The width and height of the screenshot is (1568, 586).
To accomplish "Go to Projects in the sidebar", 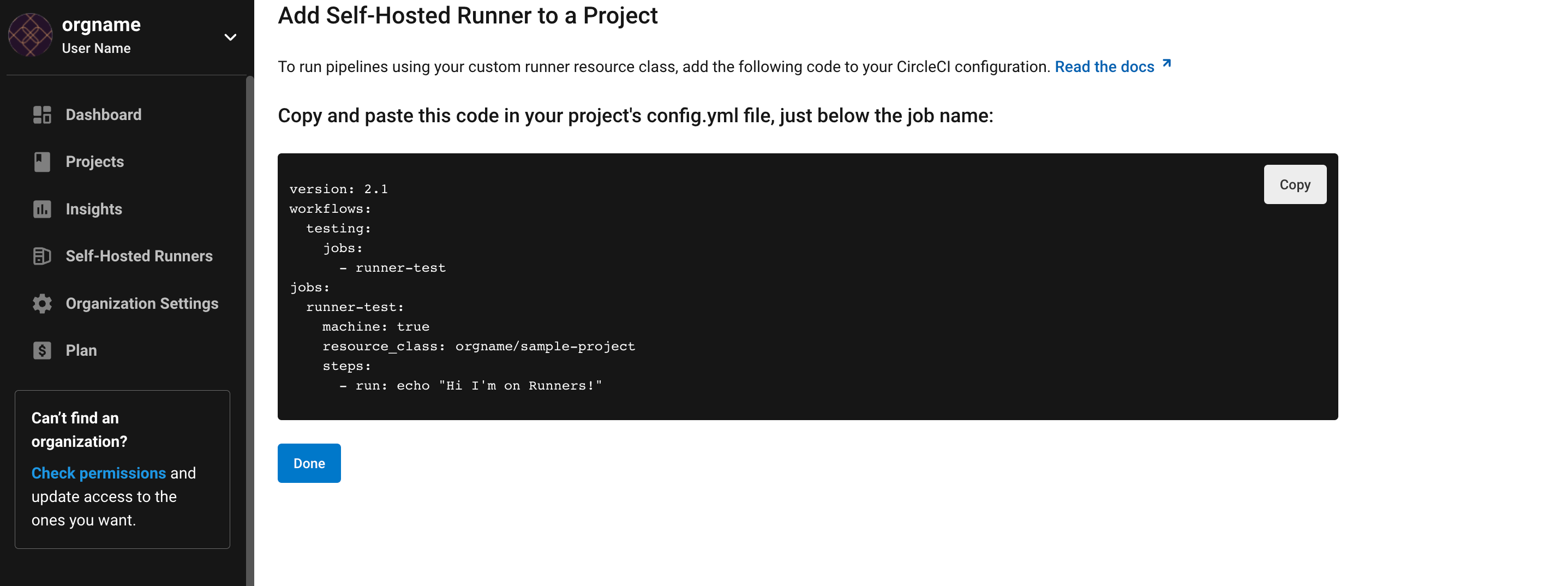I will 94,162.
